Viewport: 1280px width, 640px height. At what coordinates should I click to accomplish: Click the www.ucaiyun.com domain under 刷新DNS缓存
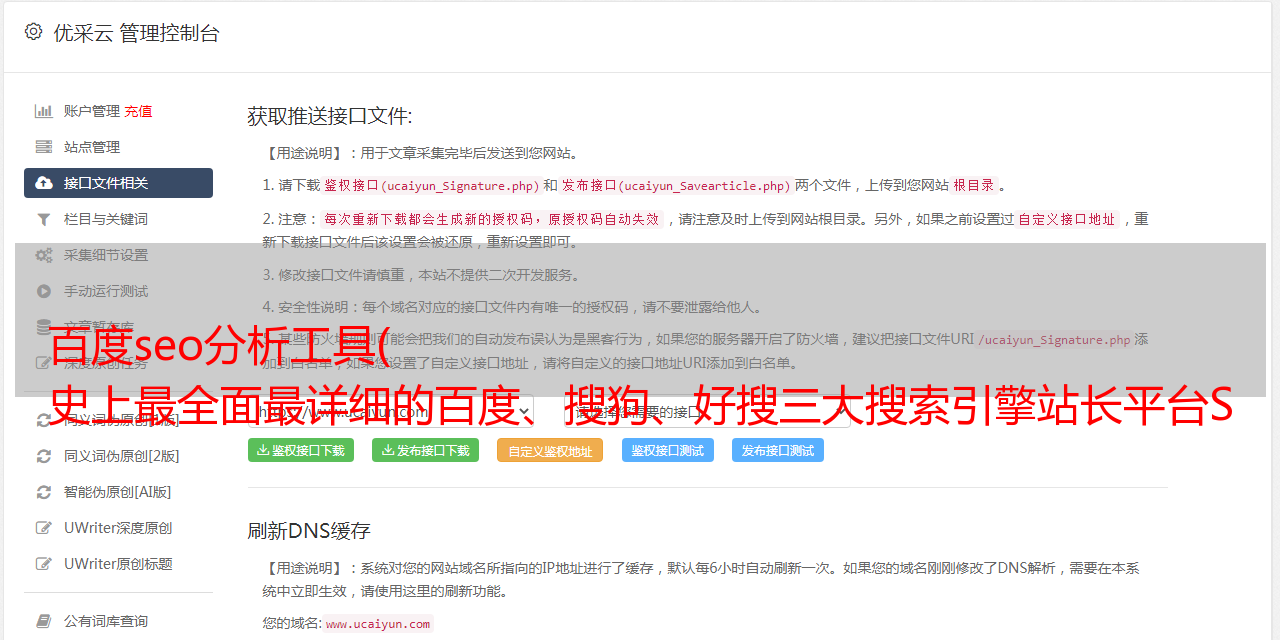click(378, 624)
